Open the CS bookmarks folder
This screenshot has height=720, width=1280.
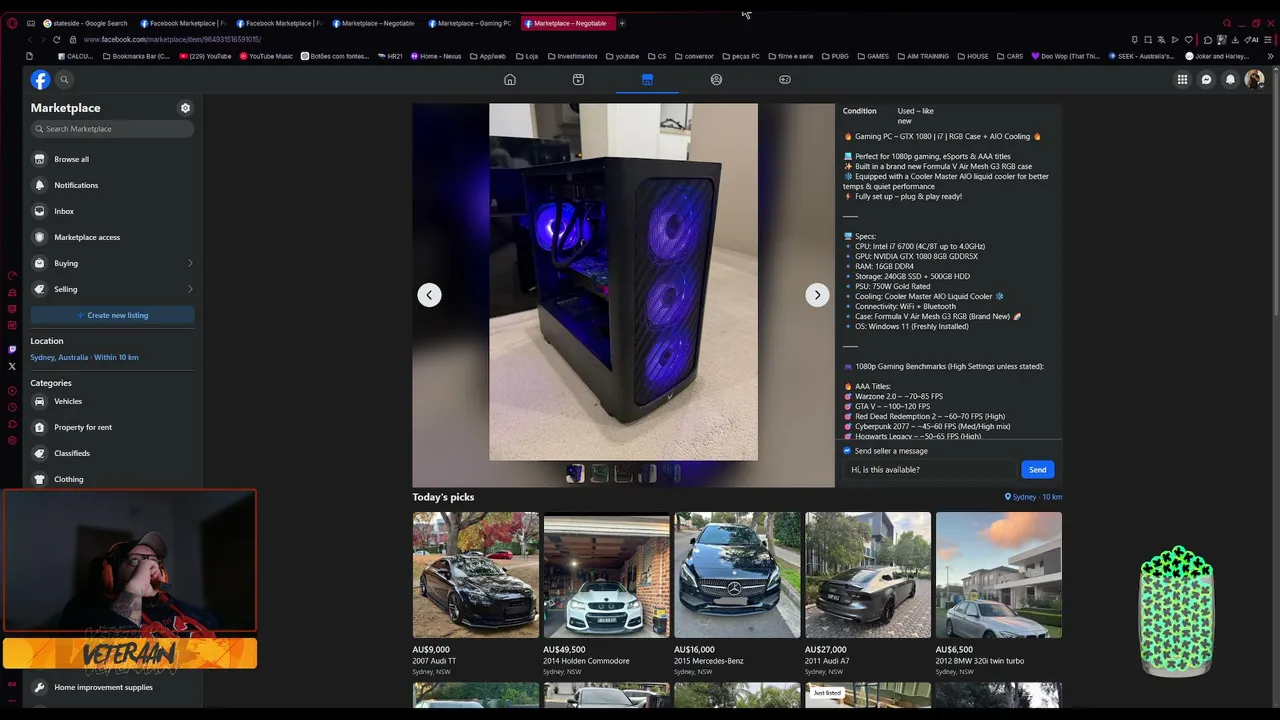click(657, 56)
